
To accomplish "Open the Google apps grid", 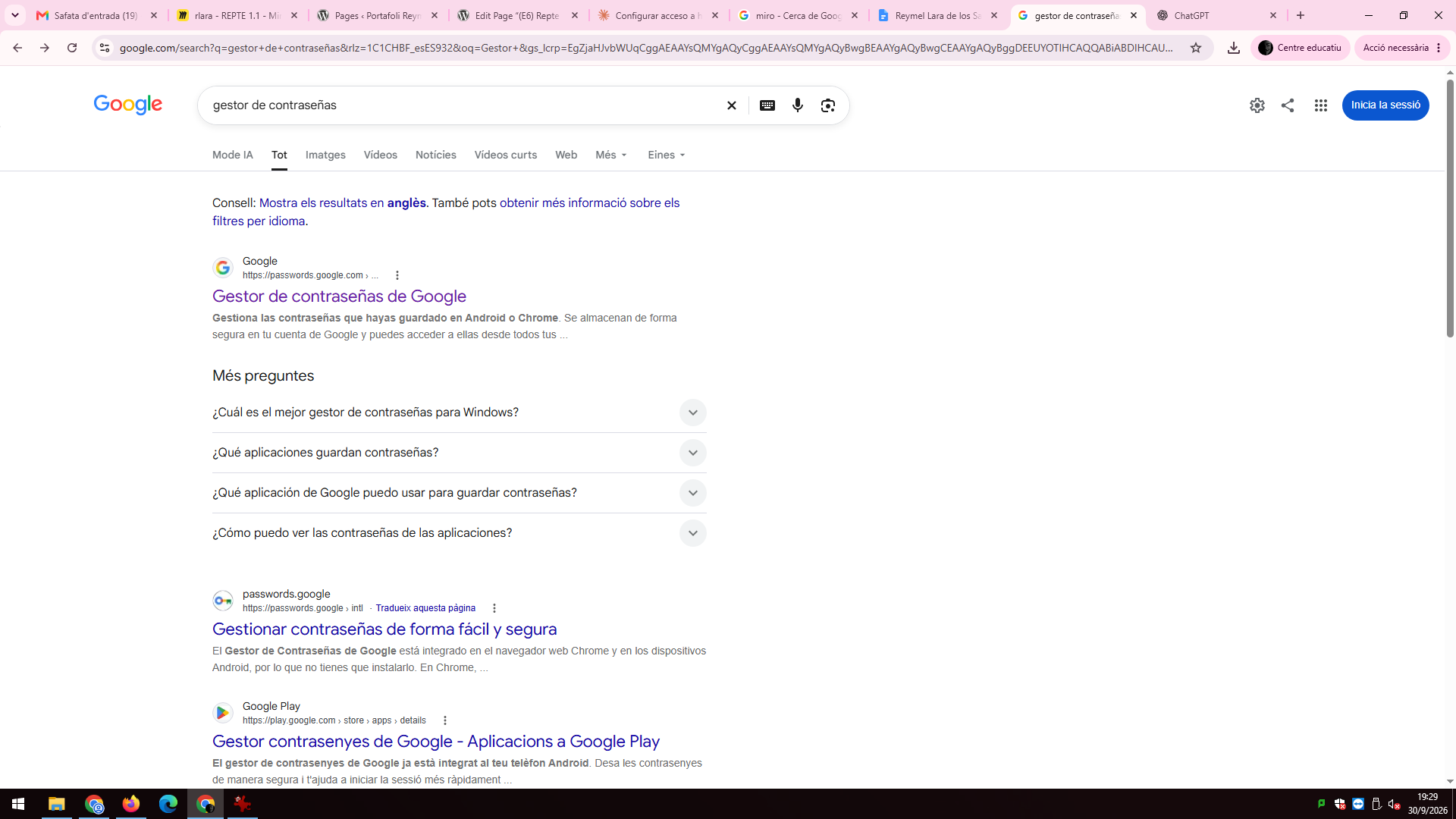I will (1320, 105).
